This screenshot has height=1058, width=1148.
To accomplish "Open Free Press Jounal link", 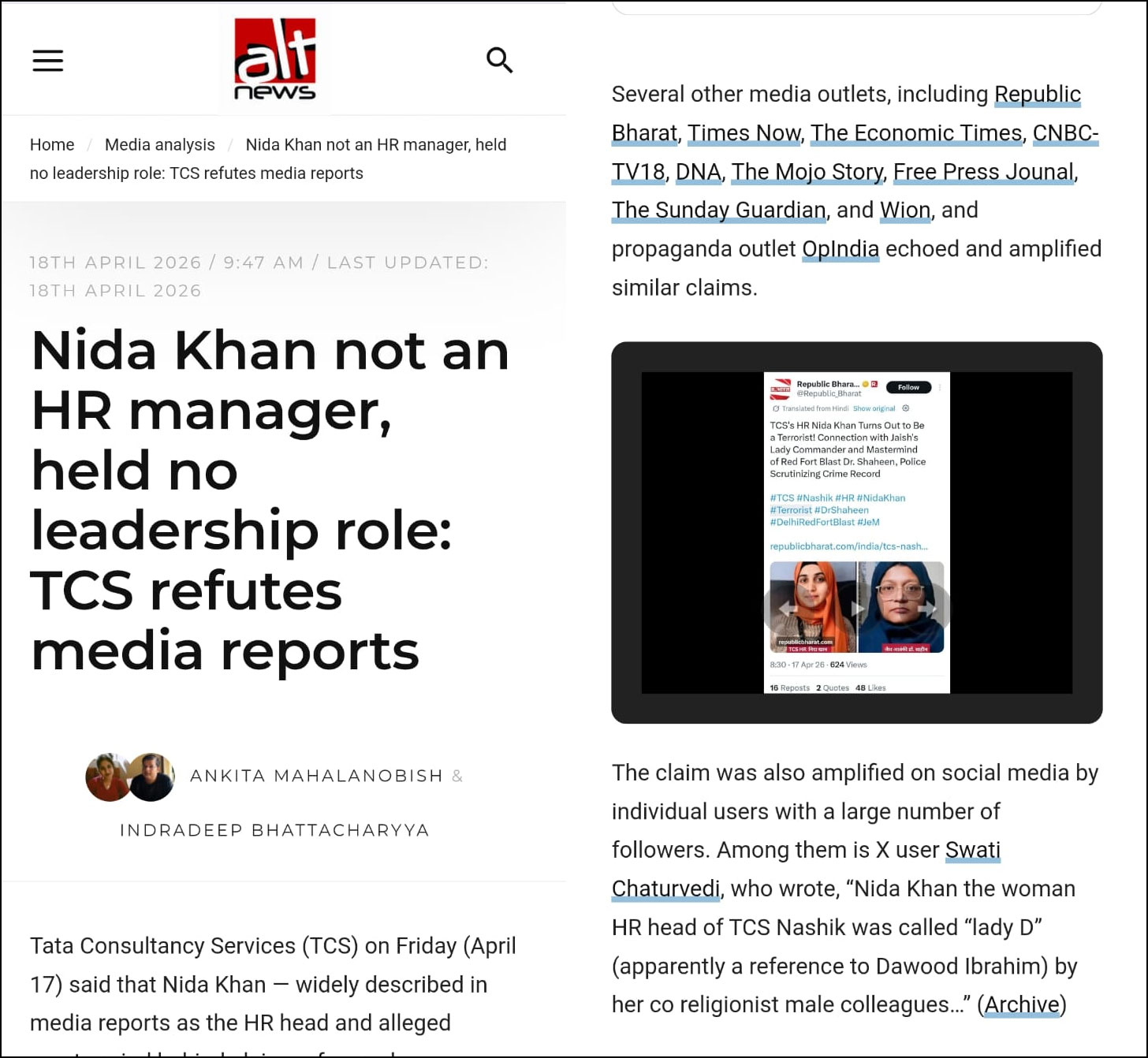I will pyautogui.click(x=983, y=171).
